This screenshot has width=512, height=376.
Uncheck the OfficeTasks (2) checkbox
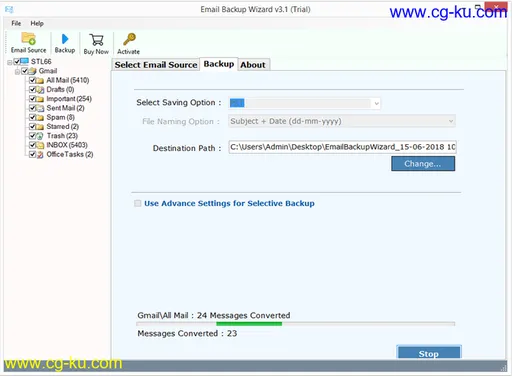pyautogui.click(x=32, y=154)
